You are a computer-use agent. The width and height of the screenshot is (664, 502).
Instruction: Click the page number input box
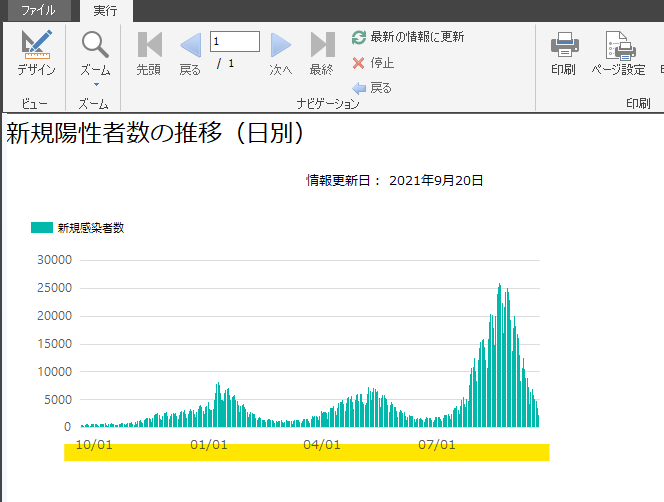click(x=234, y=41)
